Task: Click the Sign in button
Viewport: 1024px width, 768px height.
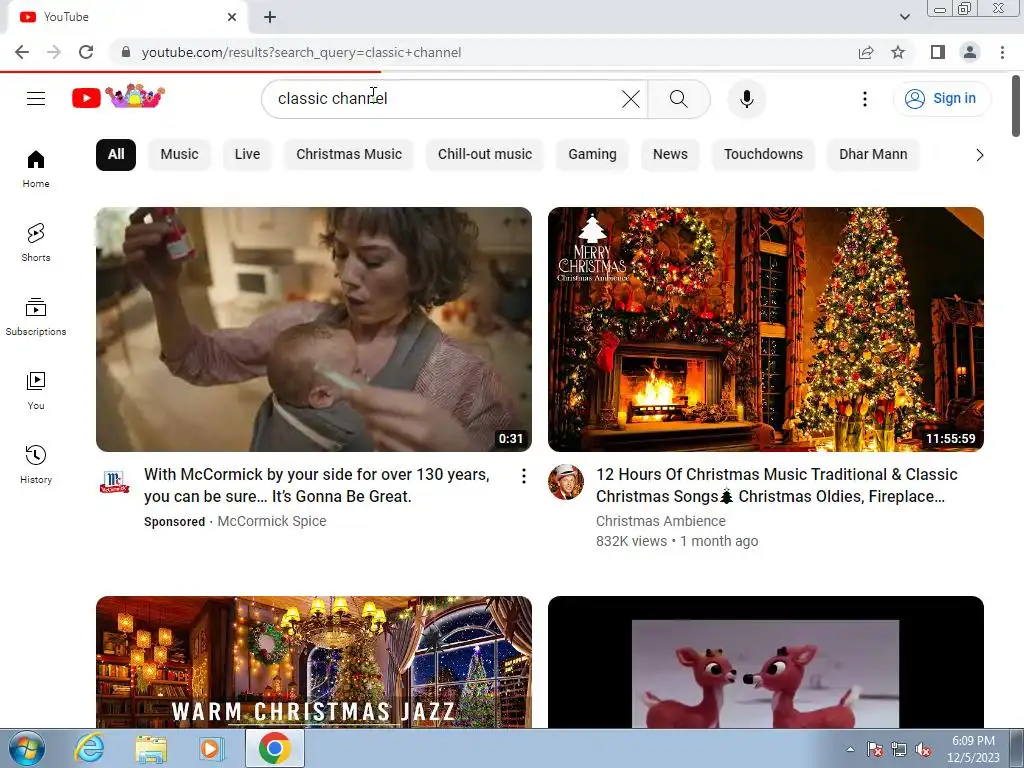Action: (942, 99)
